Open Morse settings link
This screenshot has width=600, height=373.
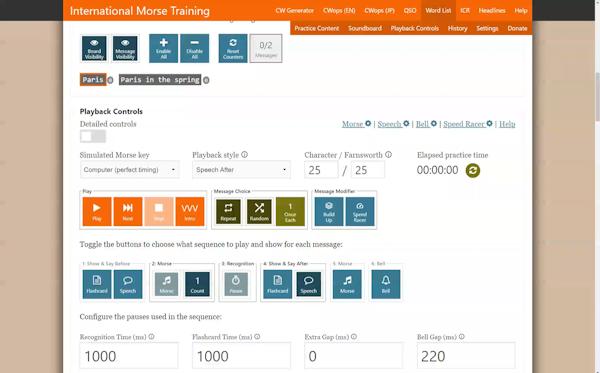tap(356, 124)
